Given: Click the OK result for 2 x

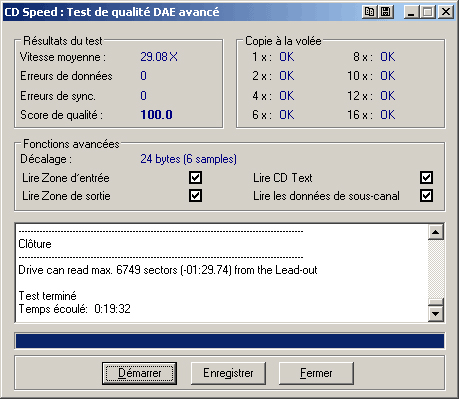Looking at the screenshot, I should coord(287,76).
